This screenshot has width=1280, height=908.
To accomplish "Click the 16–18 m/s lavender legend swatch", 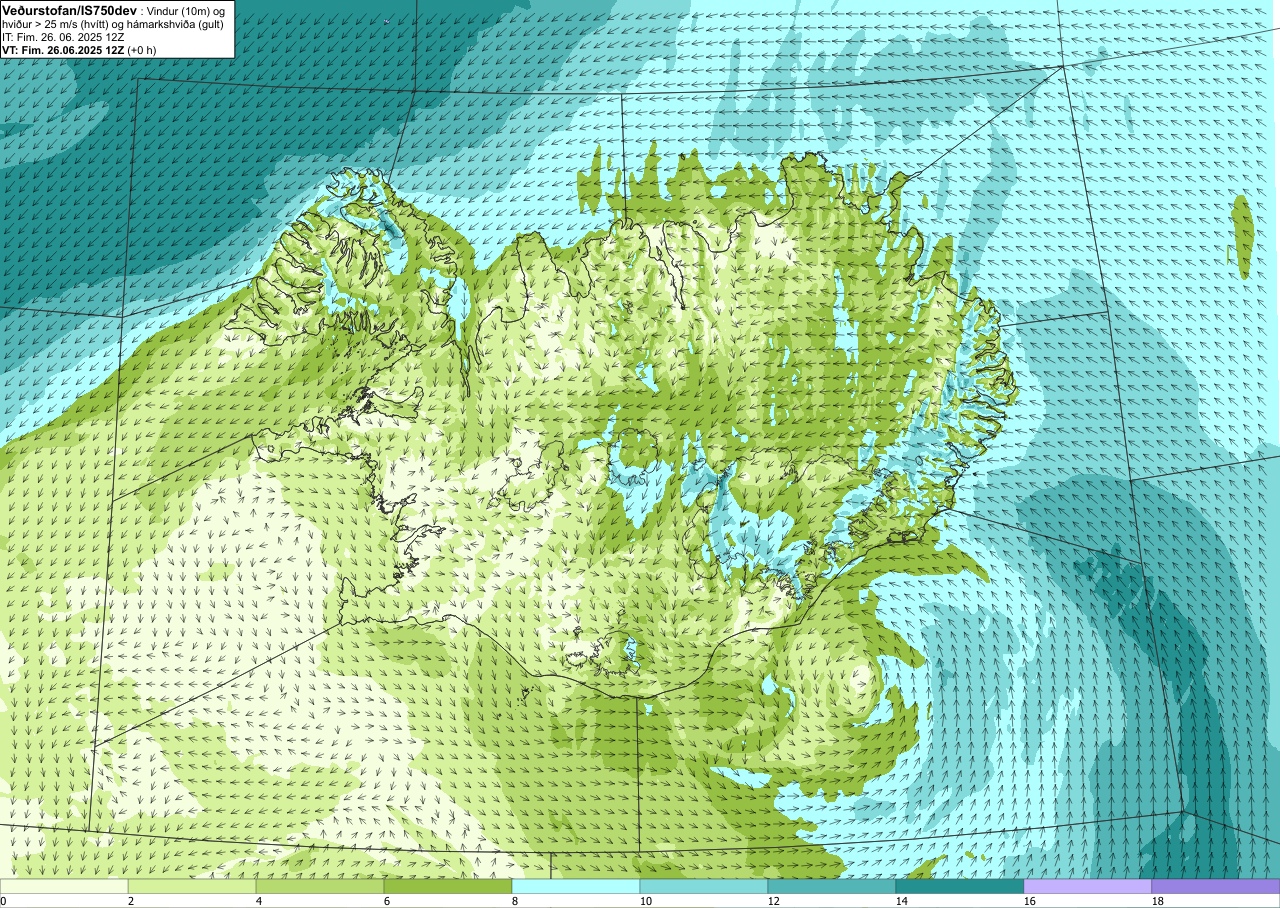I will point(1088,886).
